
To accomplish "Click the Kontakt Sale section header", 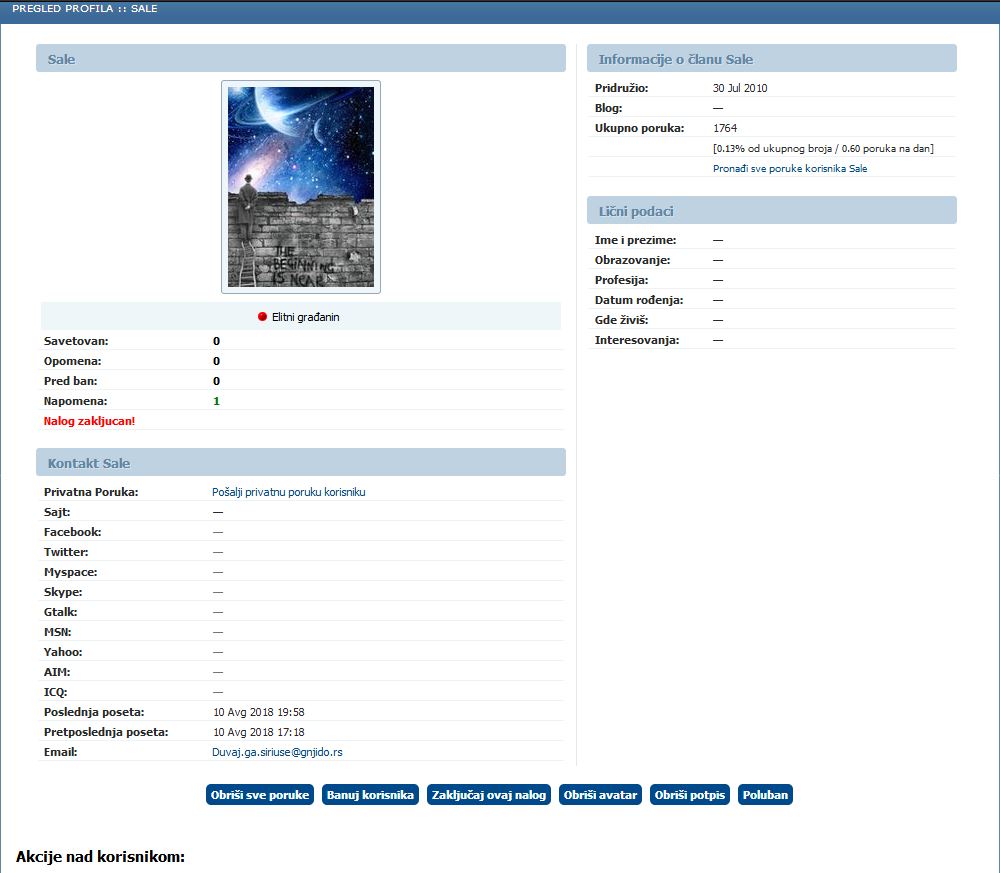I will click(x=301, y=462).
